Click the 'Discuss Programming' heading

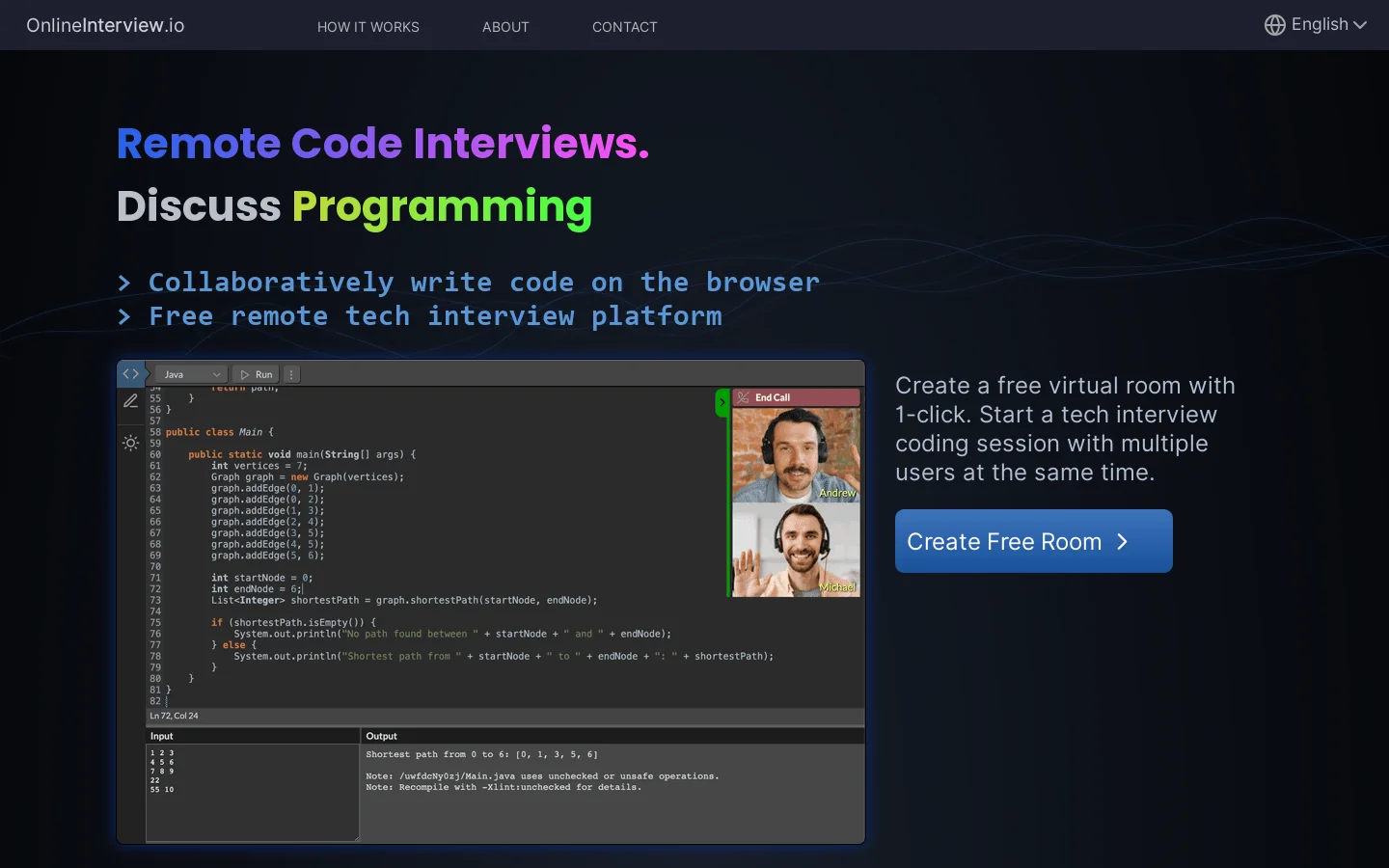point(355,207)
